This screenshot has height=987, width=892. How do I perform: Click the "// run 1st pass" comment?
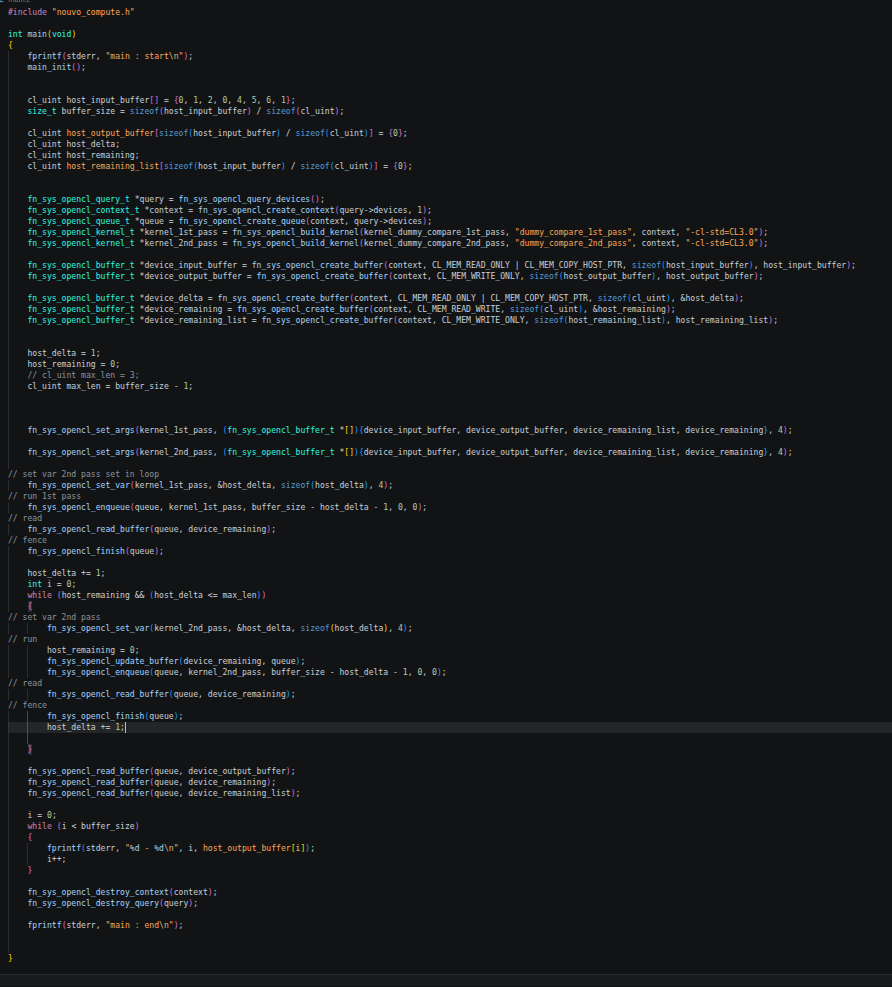point(44,497)
